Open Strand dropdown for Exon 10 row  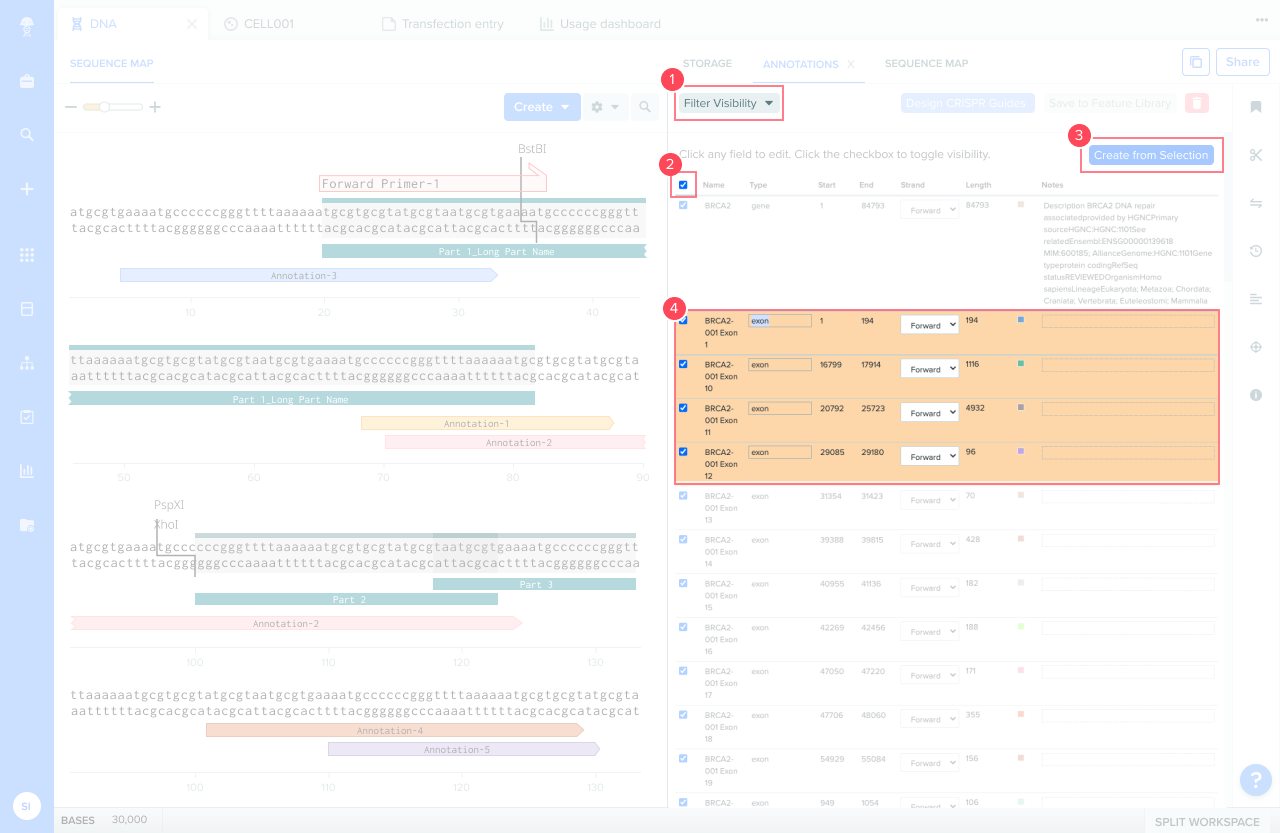click(x=929, y=369)
